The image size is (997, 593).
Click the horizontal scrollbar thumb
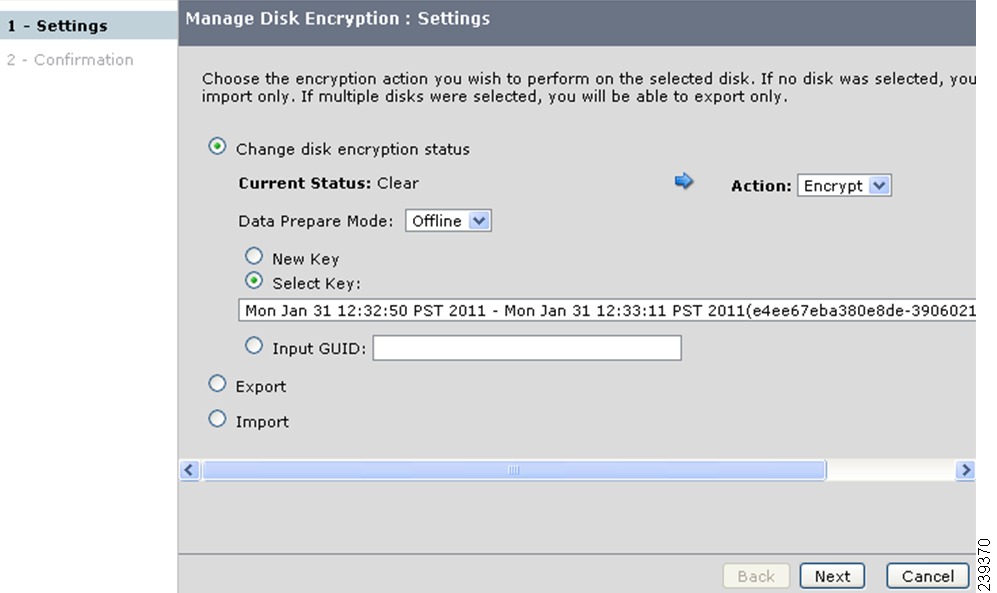point(514,470)
